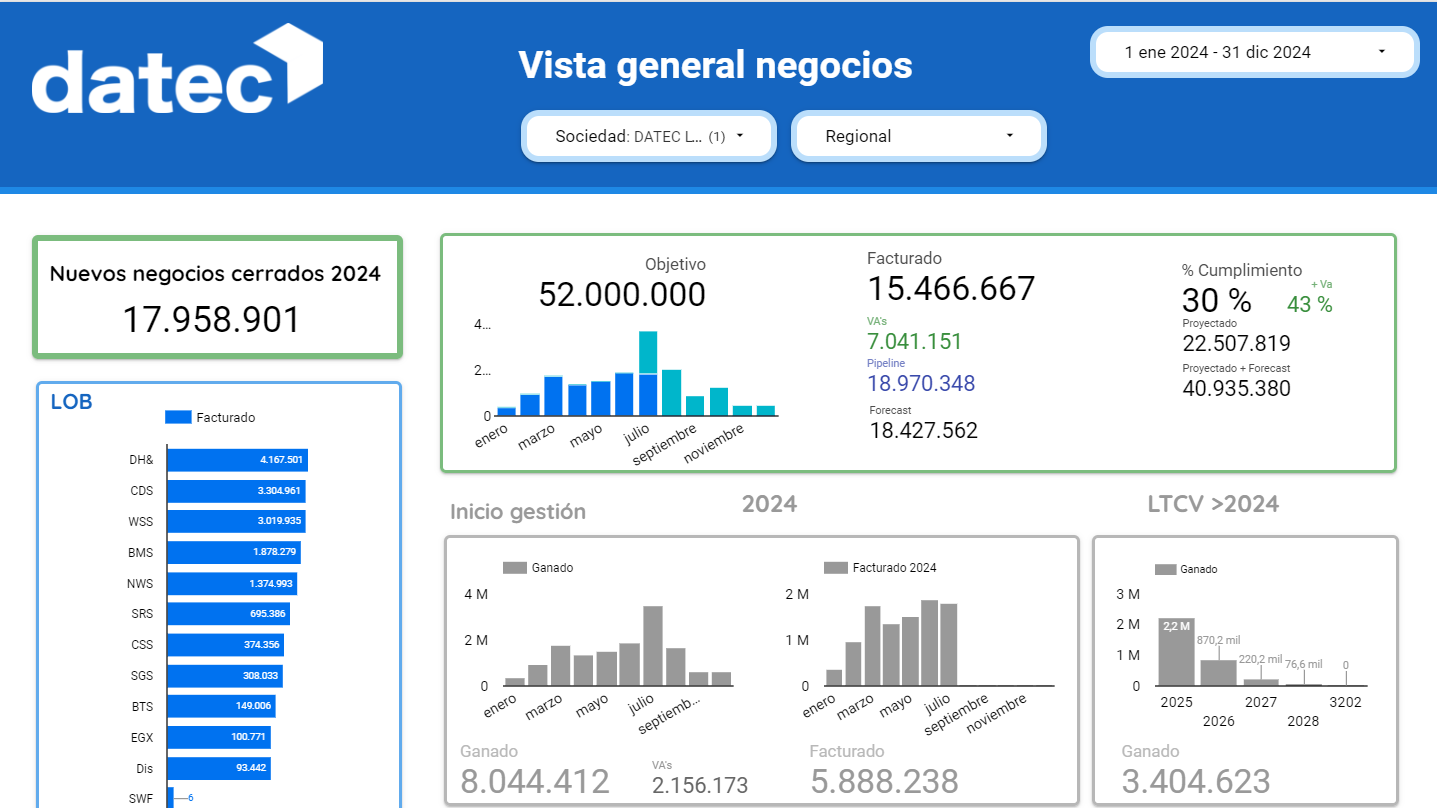
Task: Click the NWS bar showing 1.374.993
Action: (232, 583)
